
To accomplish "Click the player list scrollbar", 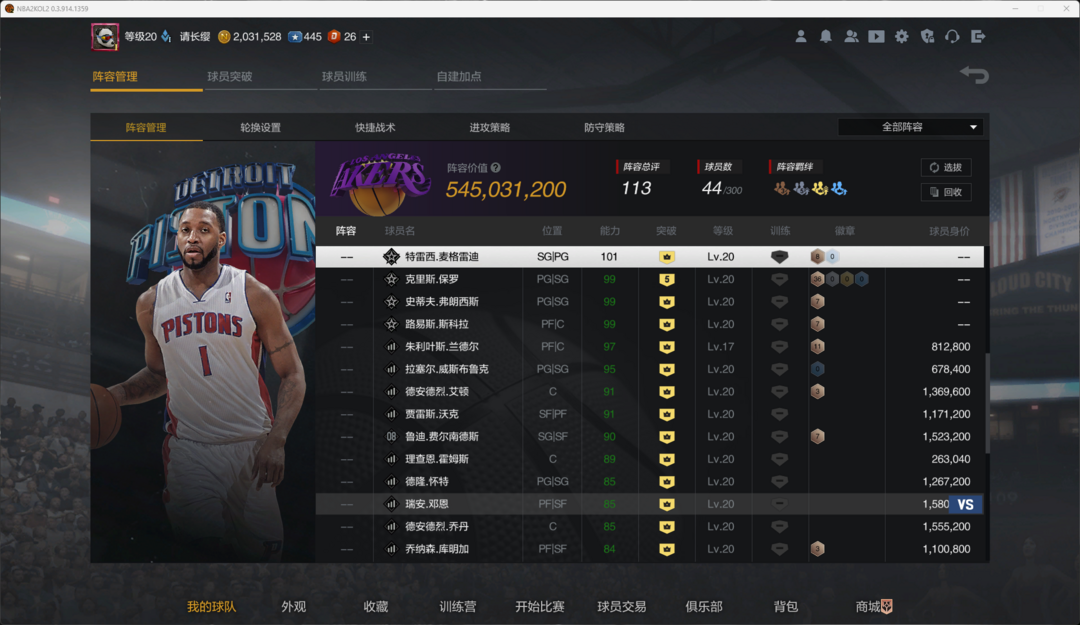I will click(x=987, y=403).
